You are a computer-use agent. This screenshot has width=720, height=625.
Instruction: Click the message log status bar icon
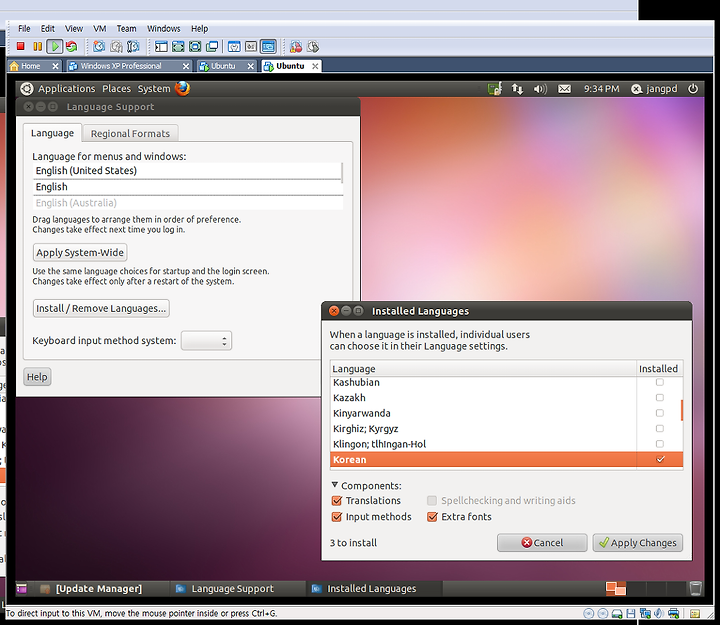pos(695,614)
